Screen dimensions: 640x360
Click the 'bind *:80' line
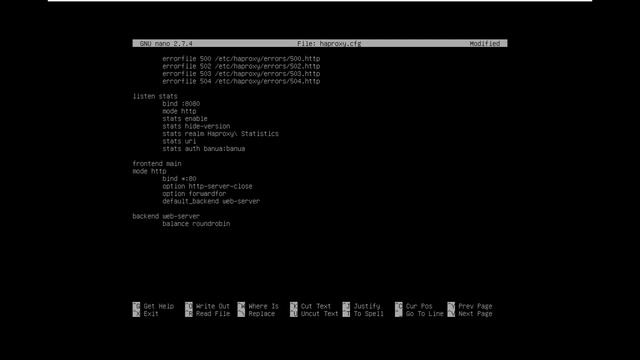(x=179, y=179)
